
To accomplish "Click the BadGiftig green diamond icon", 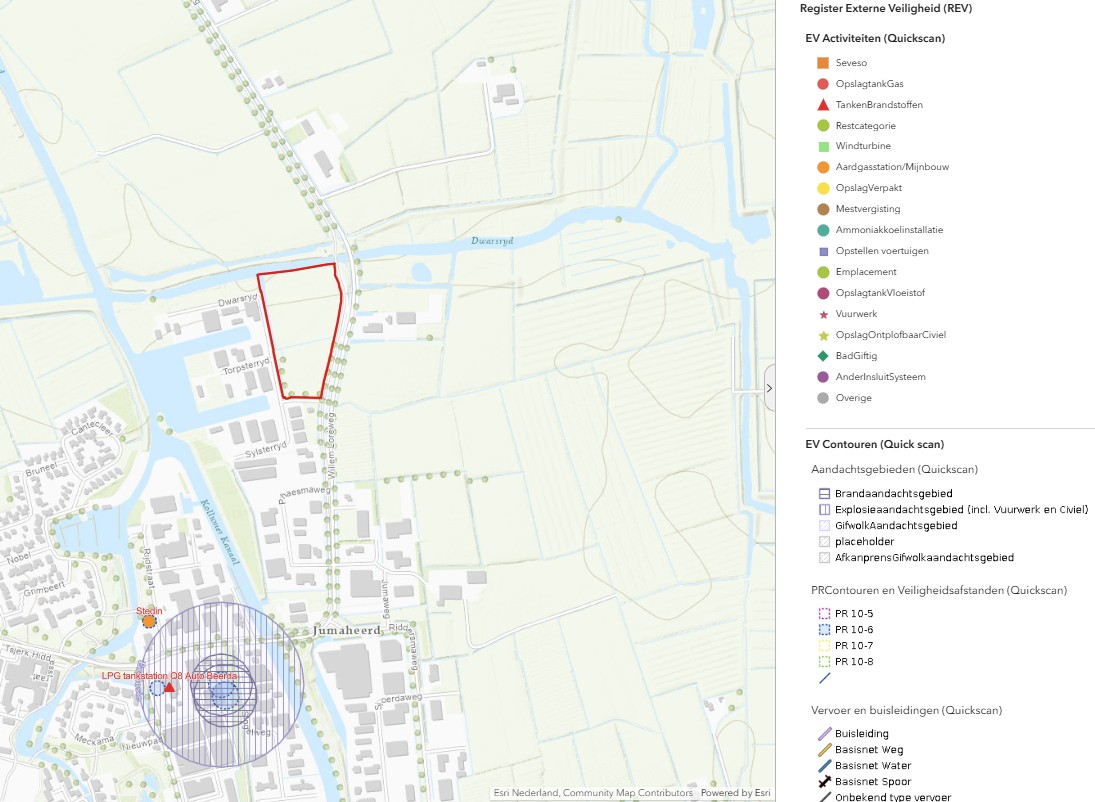I will click(823, 356).
